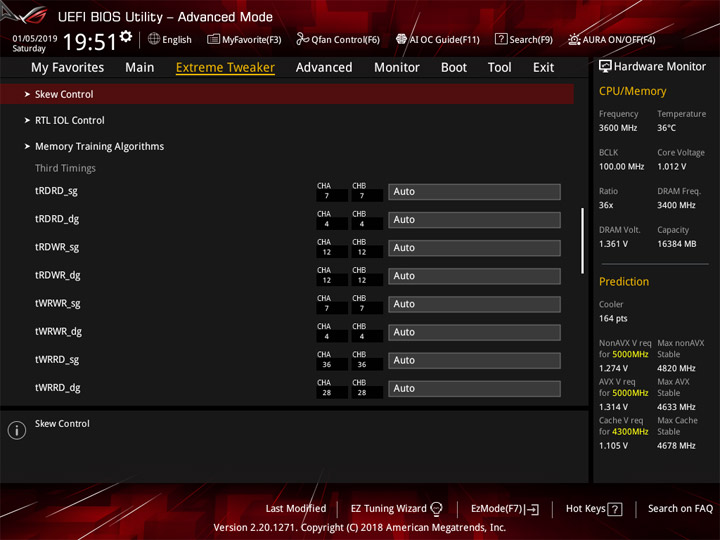Click the Last Modified button
Image resolution: width=720 pixels, height=540 pixels.
pos(296,509)
